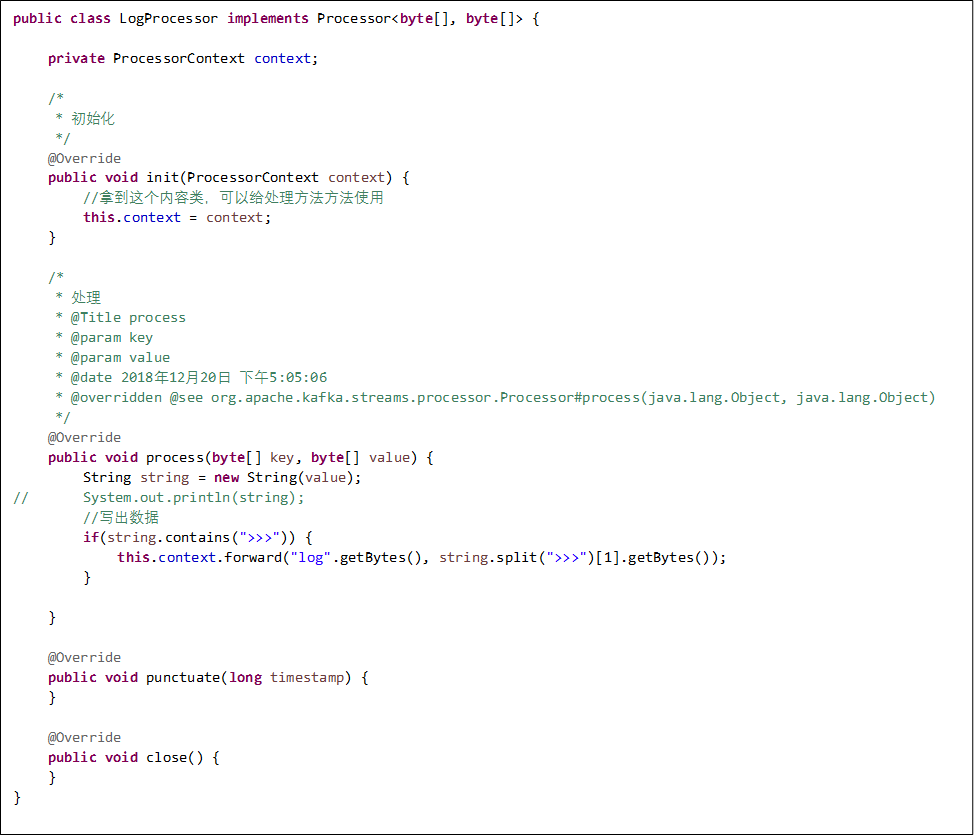This screenshot has height=838, width=975.
Task: Click the commented System.out.println(string) line
Action: click(x=193, y=497)
